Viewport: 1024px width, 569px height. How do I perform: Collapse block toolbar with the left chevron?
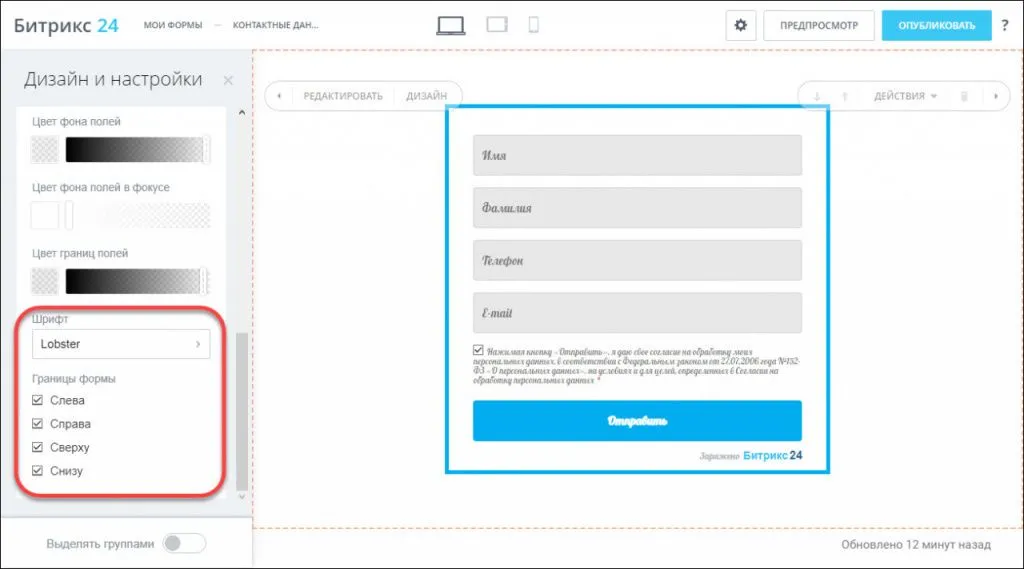(279, 96)
